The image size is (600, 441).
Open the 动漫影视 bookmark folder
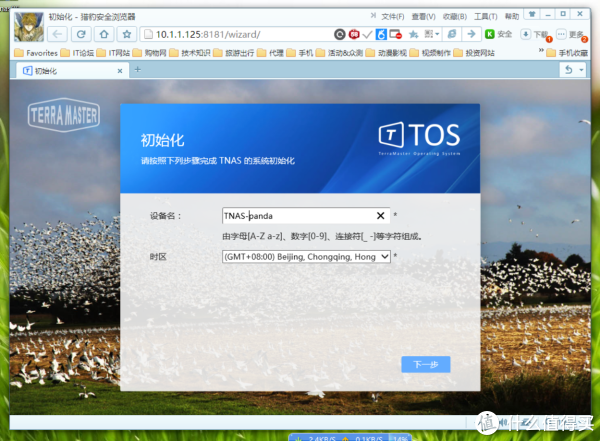pos(386,53)
